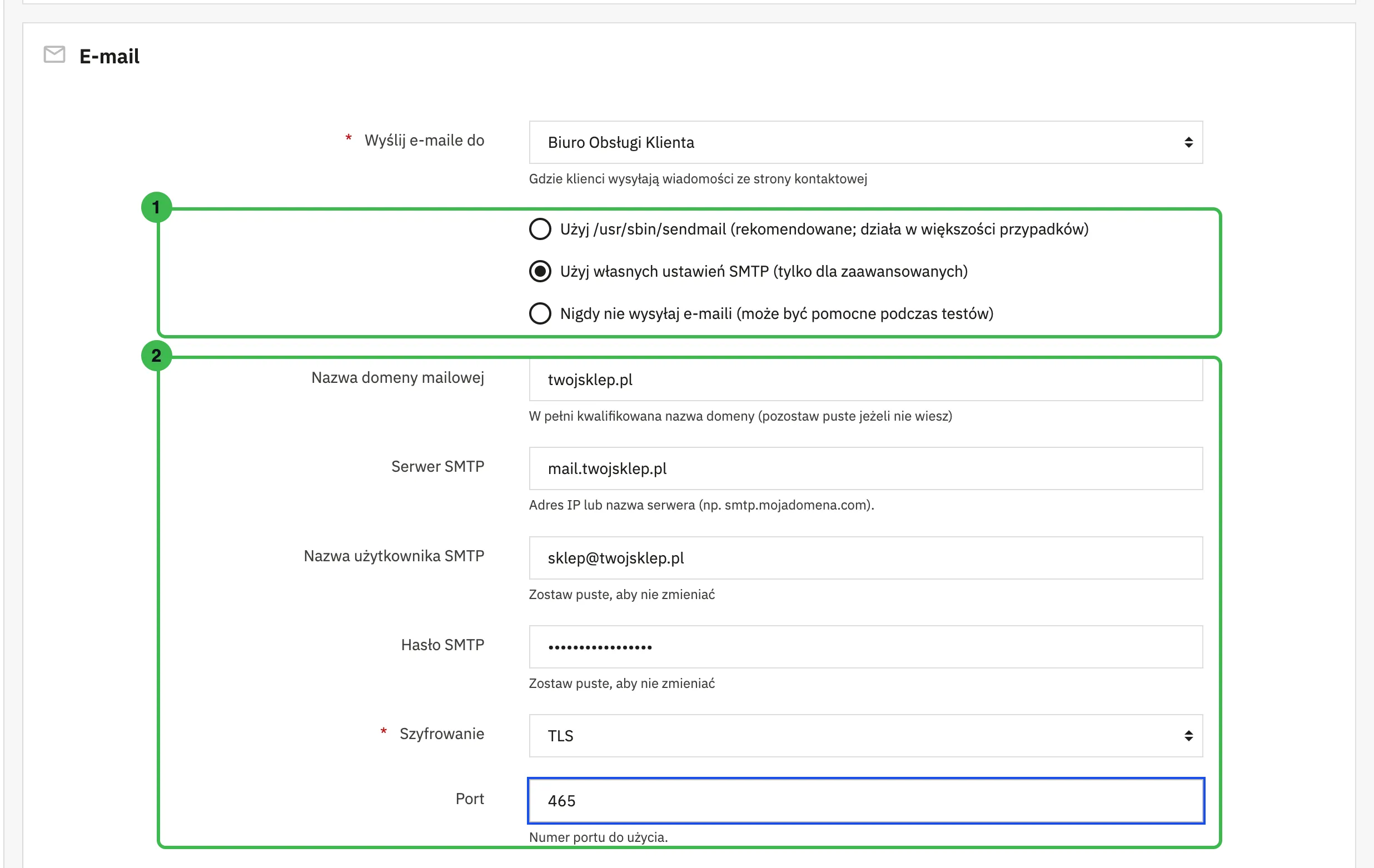Click the Hasło SMTP password field
Screen dimensions: 1374x868
(x=865, y=647)
